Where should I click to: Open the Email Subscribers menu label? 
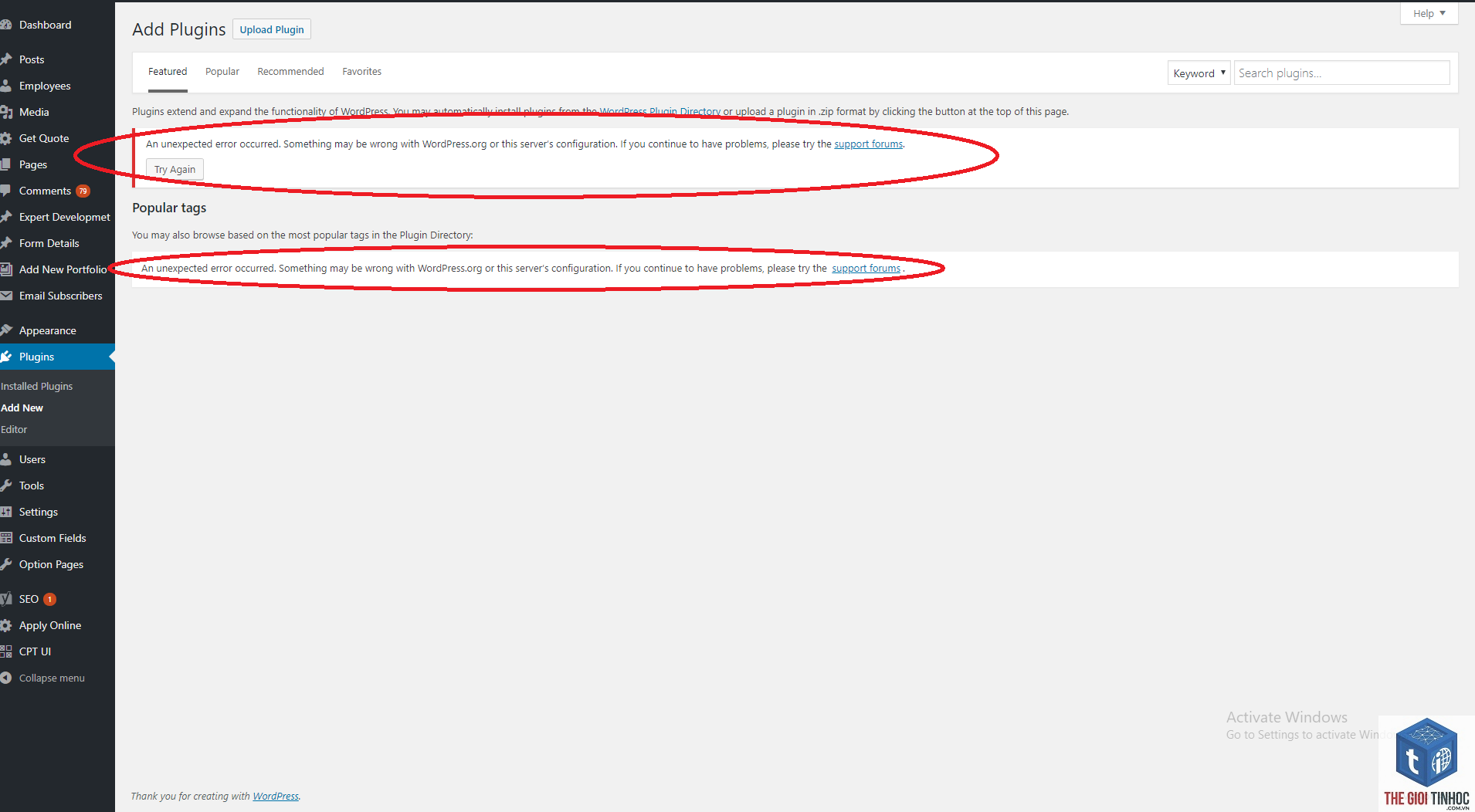click(60, 296)
